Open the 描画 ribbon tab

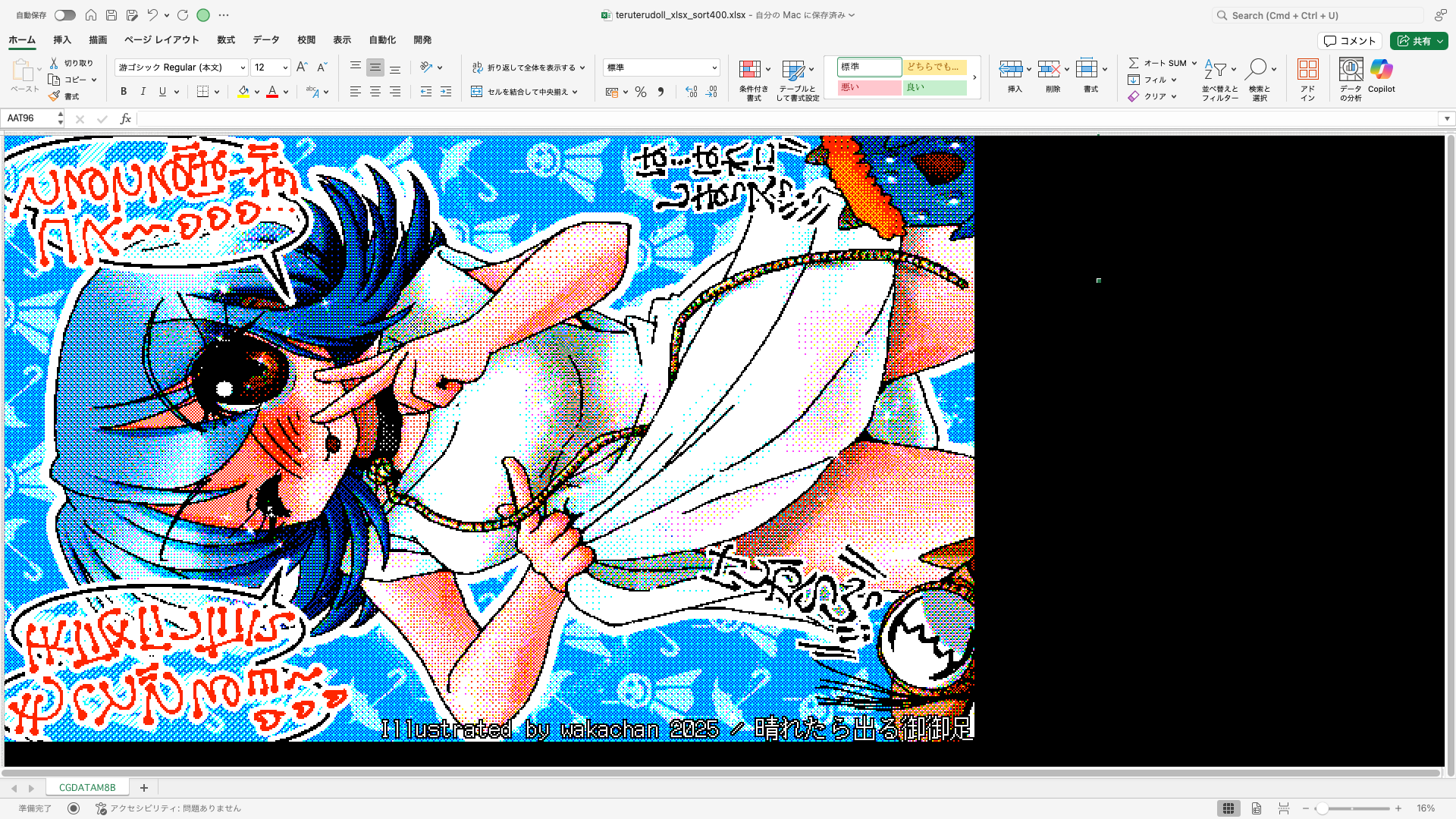[98, 40]
